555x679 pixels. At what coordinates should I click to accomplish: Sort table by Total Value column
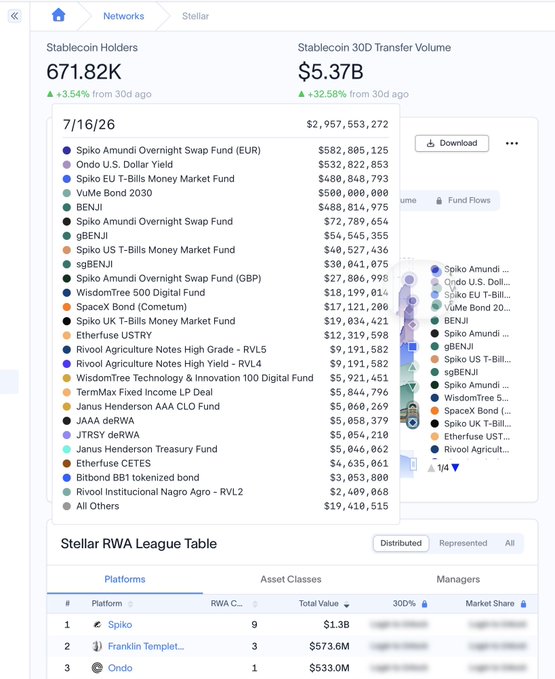click(324, 604)
